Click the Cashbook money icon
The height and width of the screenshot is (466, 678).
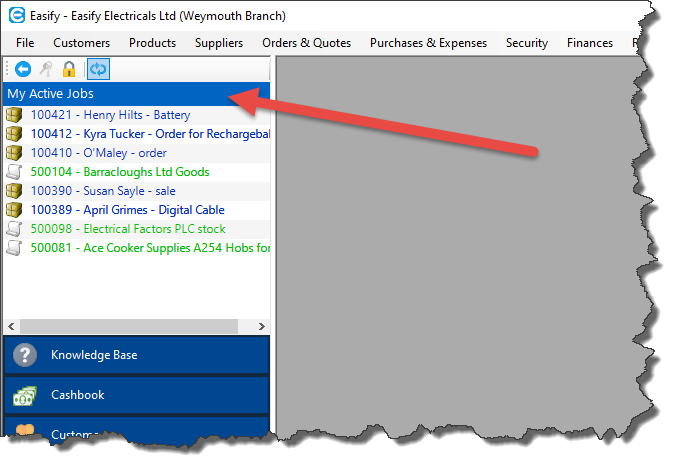pyautogui.click(x=25, y=396)
